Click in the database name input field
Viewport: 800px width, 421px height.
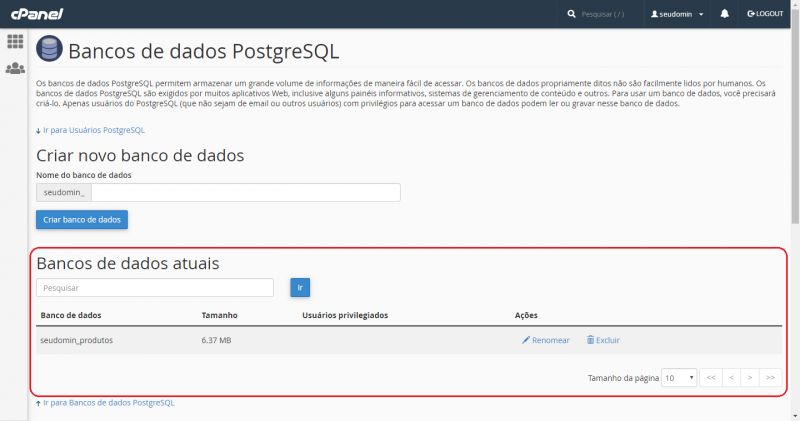[x=246, y=192]
